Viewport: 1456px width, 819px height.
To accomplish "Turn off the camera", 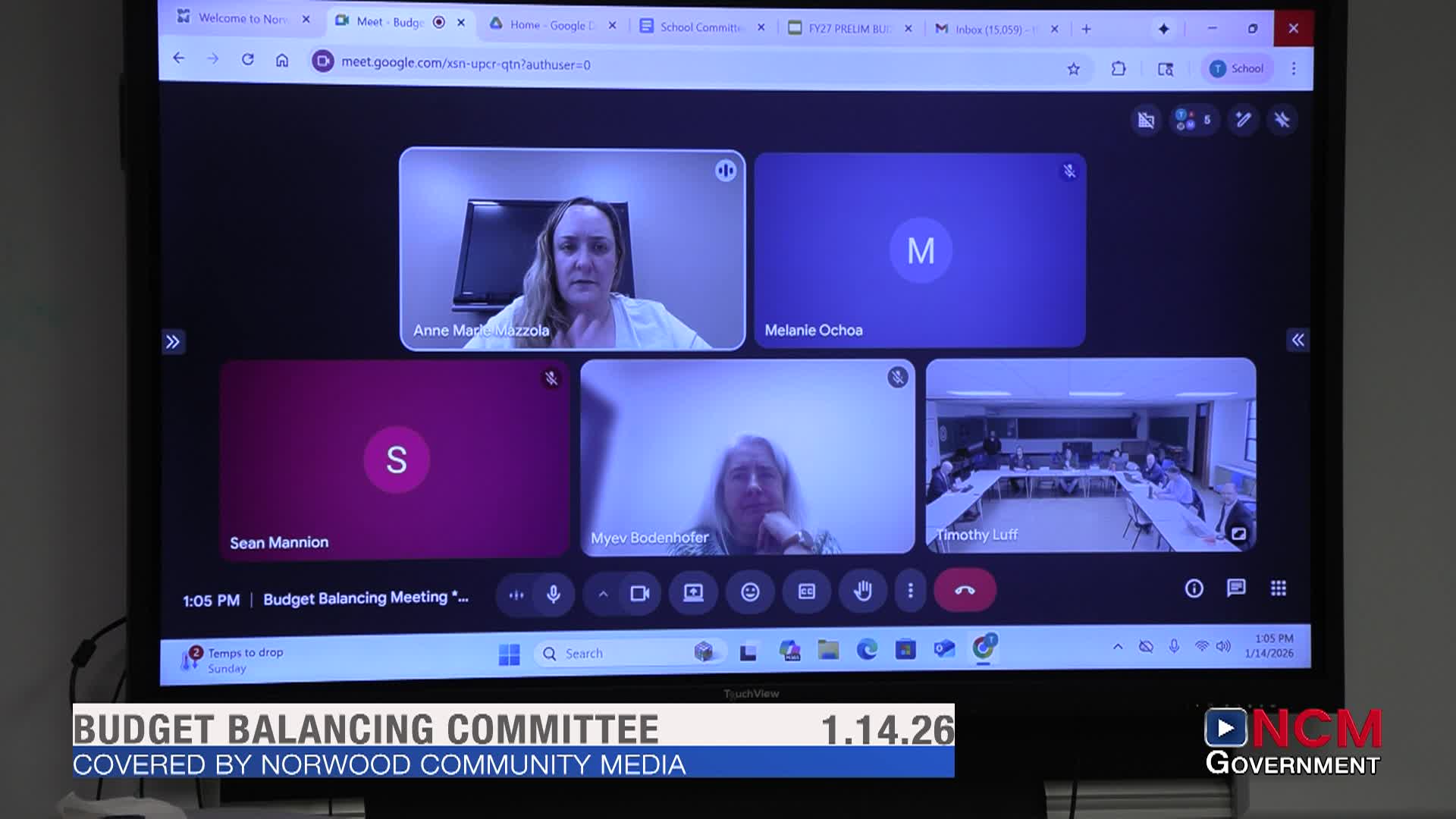I will [641, 594].
